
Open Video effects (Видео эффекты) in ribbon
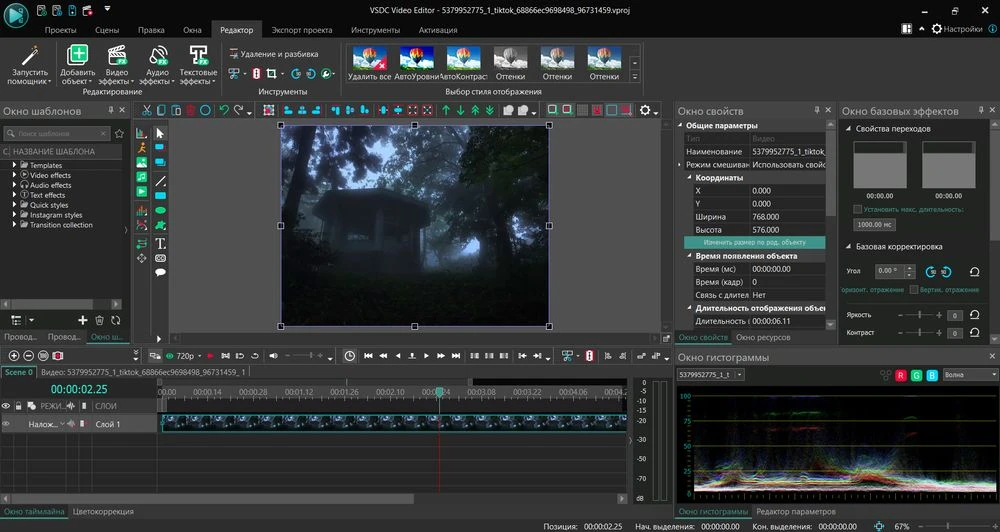(x=117, y=64)
